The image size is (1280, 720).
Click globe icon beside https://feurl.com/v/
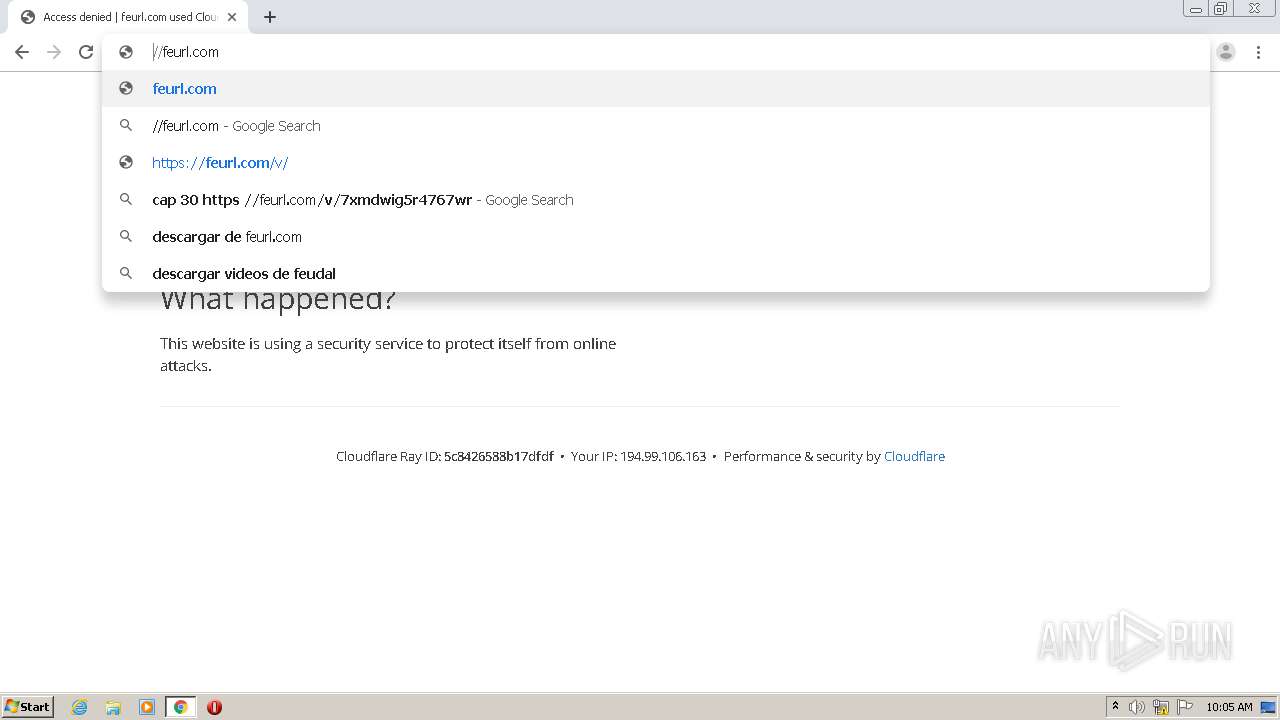(126, 162)
